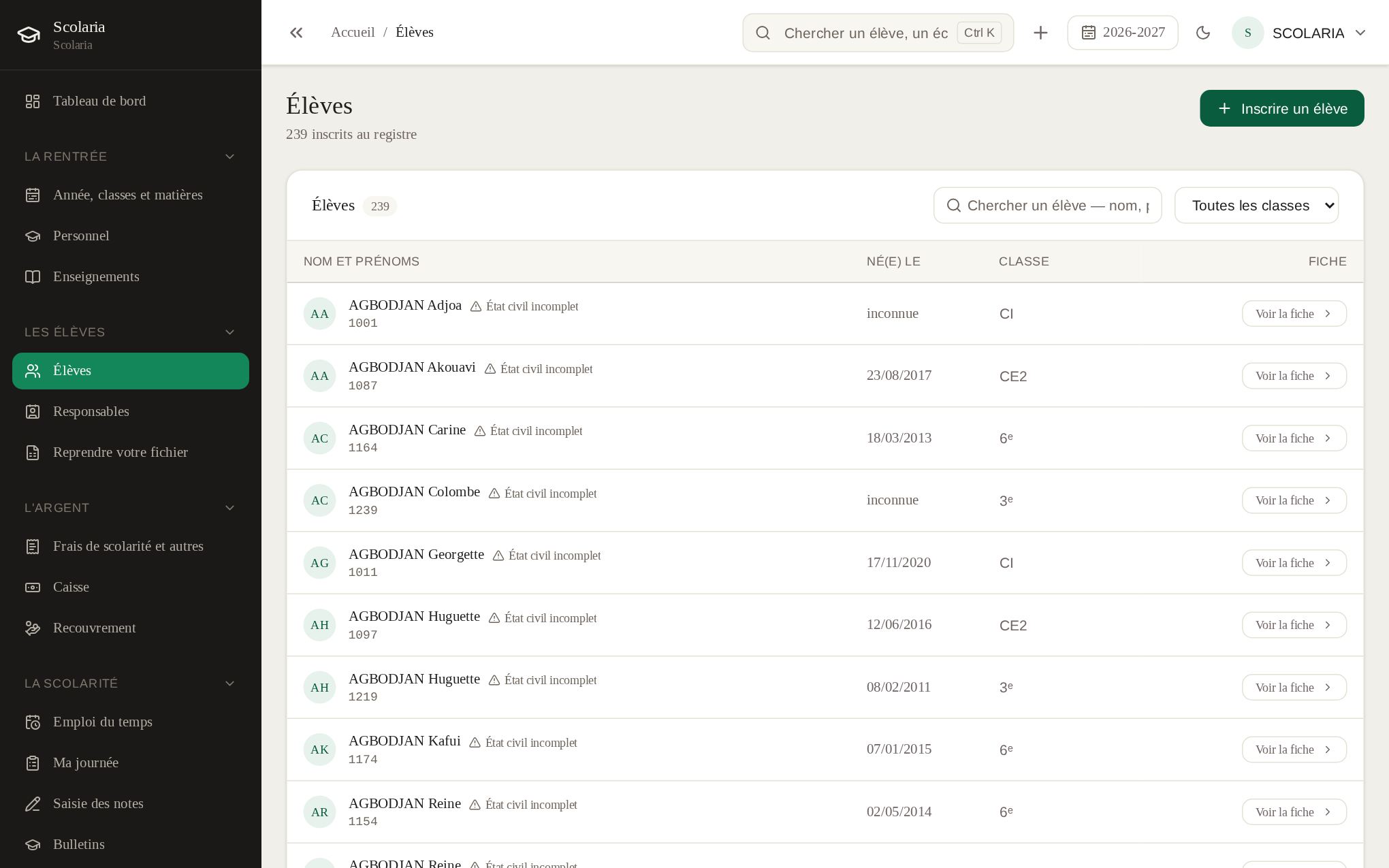The width and height of the screenshot is (1389, 868).
Task: View the fiche of AGBODJAN Georgette
Action: (1294, 563)
